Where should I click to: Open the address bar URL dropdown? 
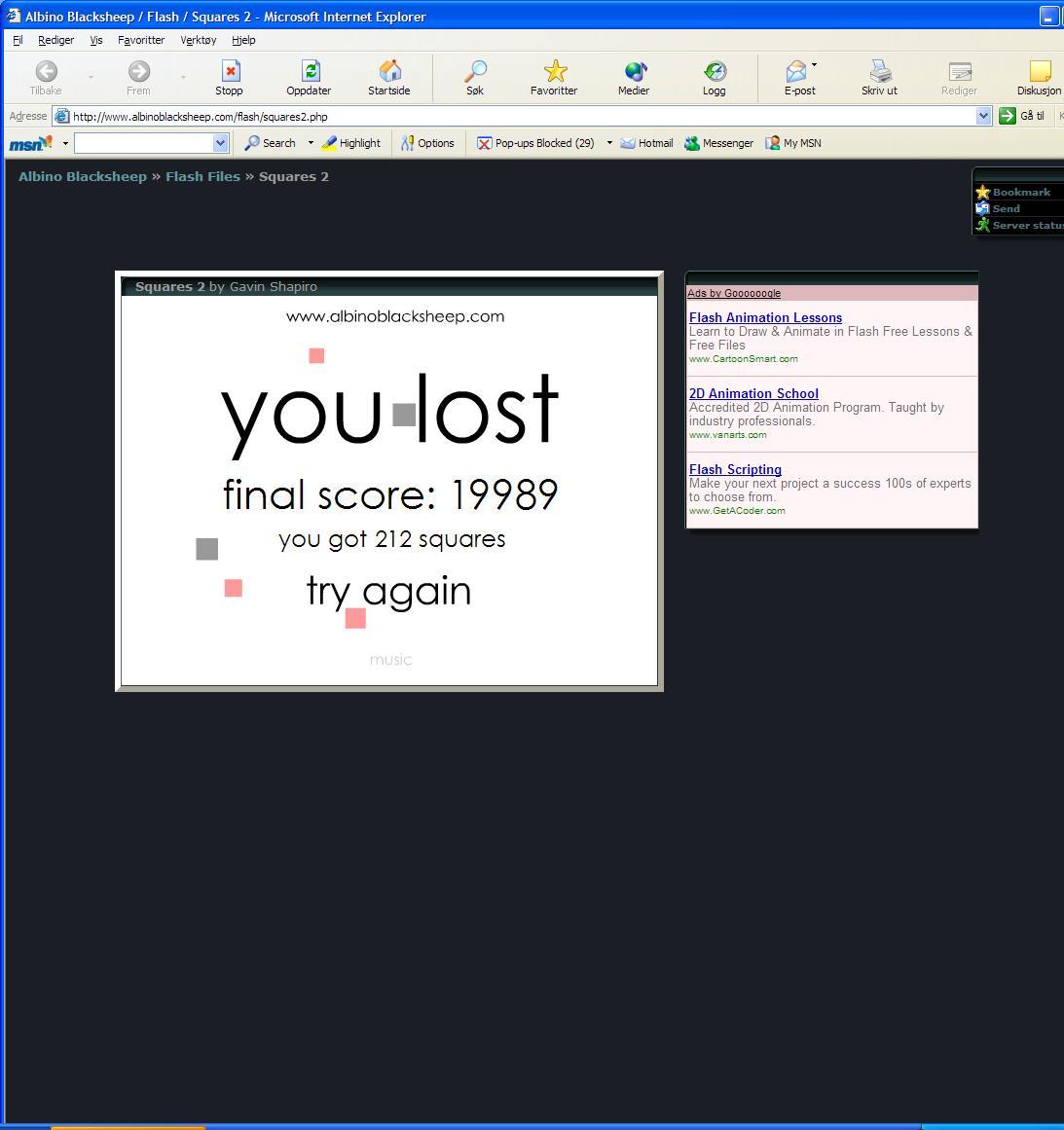pos(983,116)
